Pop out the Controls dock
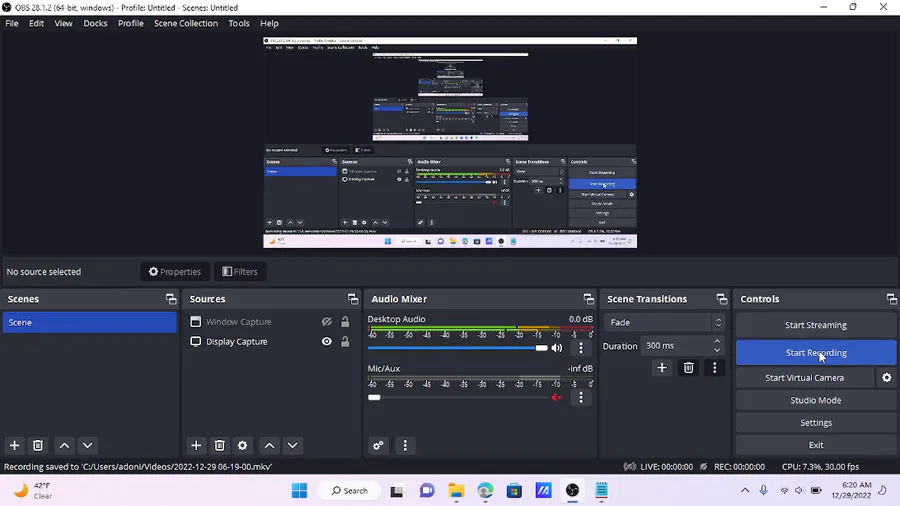The width and height of the screenshot is (900, 506). (x=891, y=299)
